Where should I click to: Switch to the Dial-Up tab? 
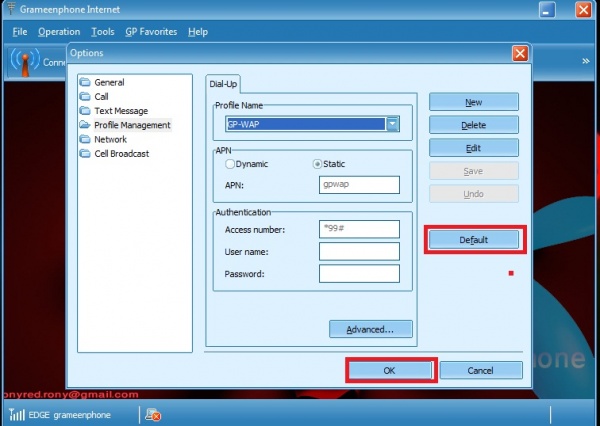223,84
